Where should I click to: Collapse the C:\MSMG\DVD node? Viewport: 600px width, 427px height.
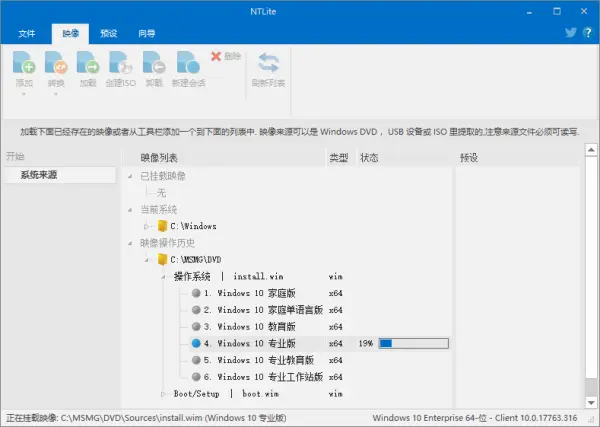point(146,260)
